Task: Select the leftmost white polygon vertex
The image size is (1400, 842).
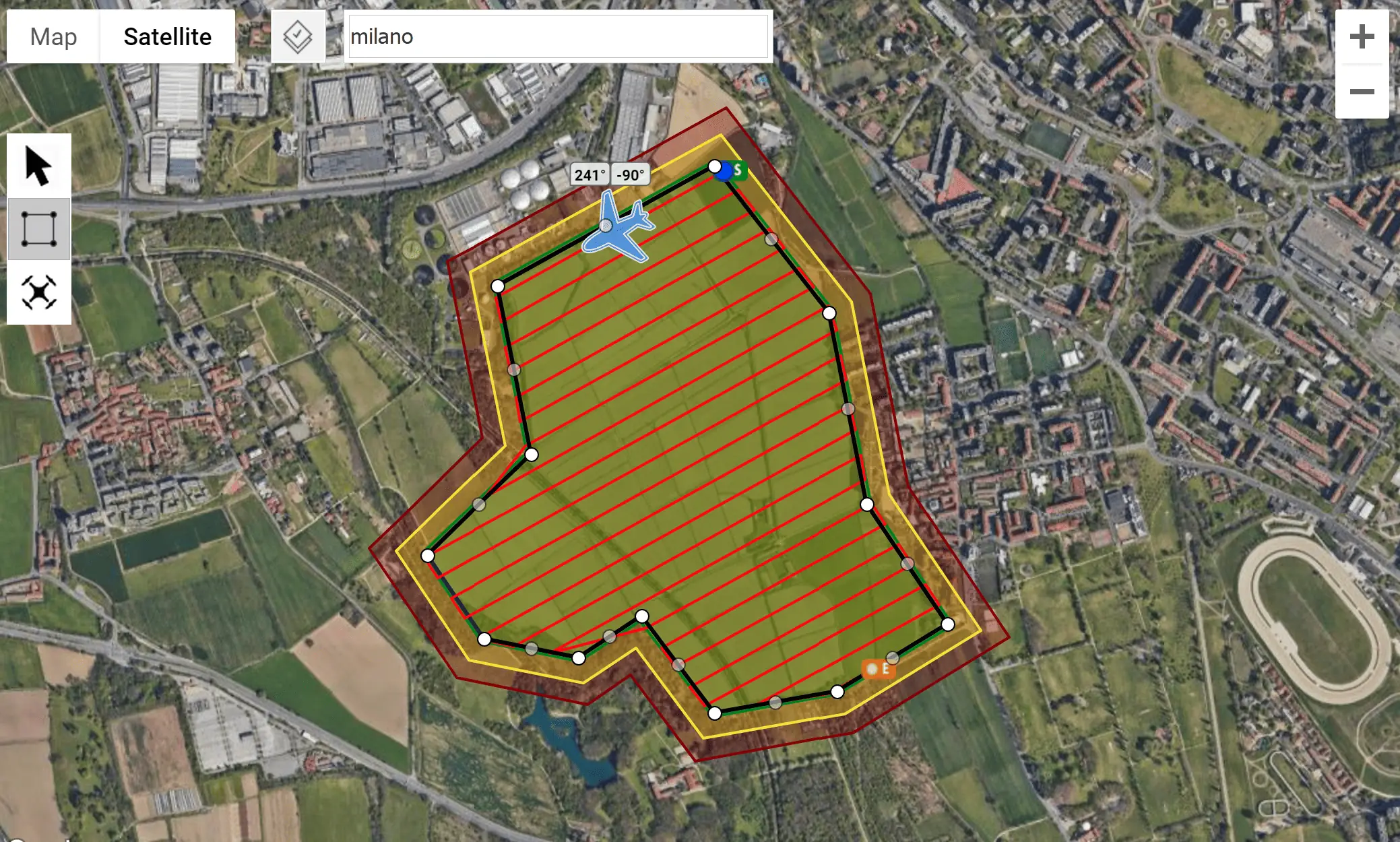Action: coord(428,556)
